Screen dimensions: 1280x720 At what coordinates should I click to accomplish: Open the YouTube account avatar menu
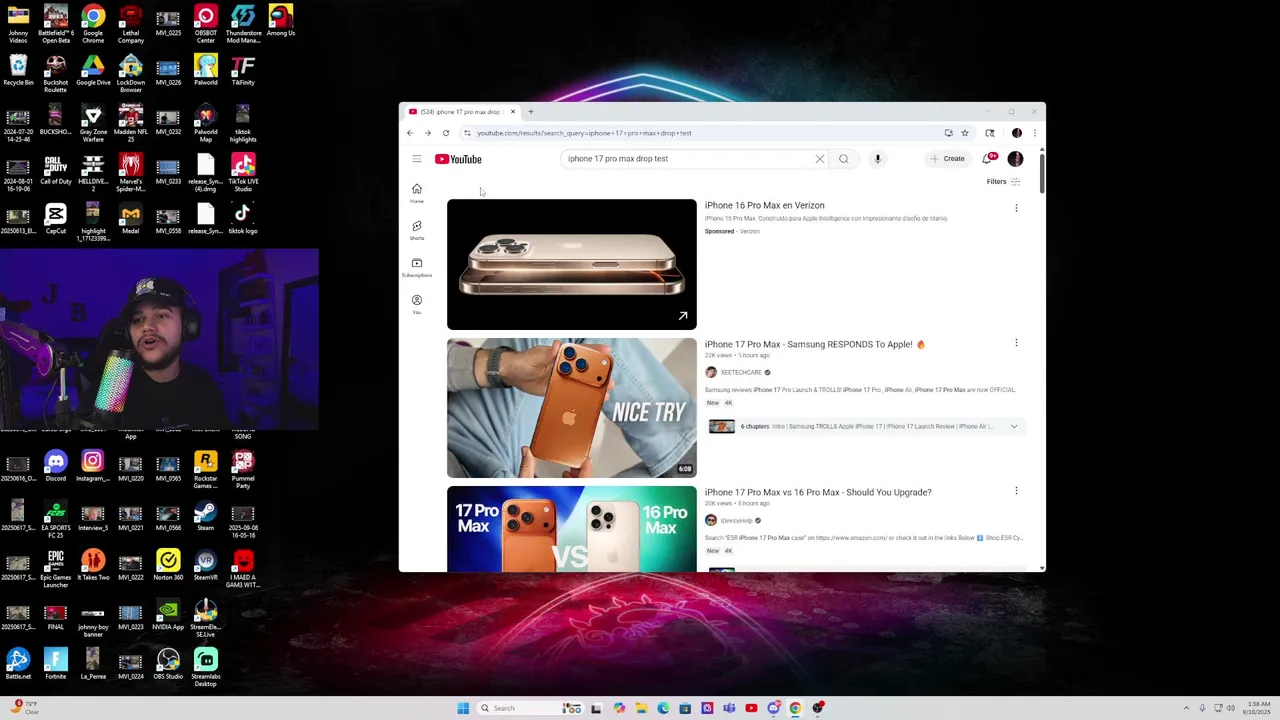click(1015, 159)
